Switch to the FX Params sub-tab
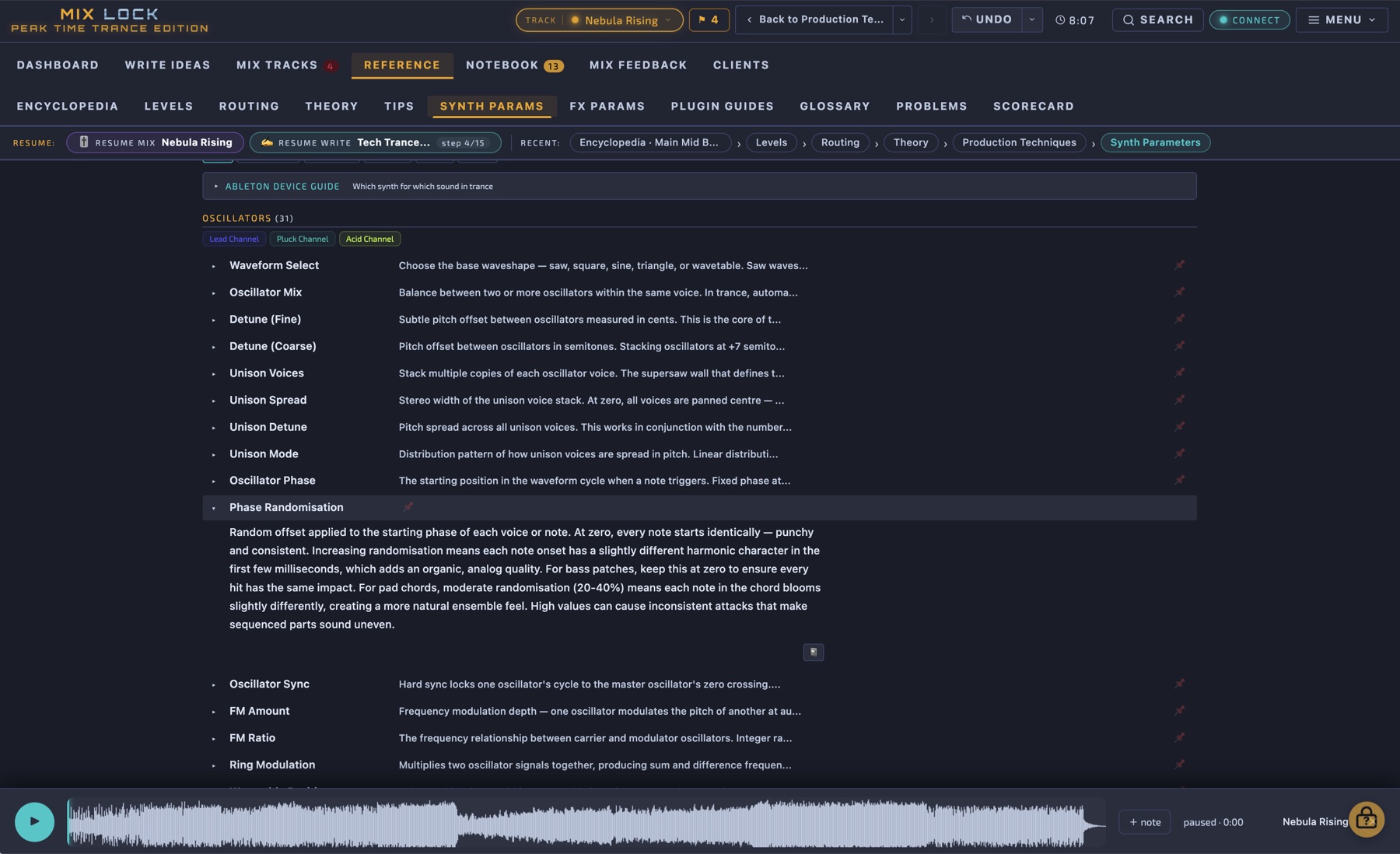Screen dimensions: 1400x854 [607, 106]
